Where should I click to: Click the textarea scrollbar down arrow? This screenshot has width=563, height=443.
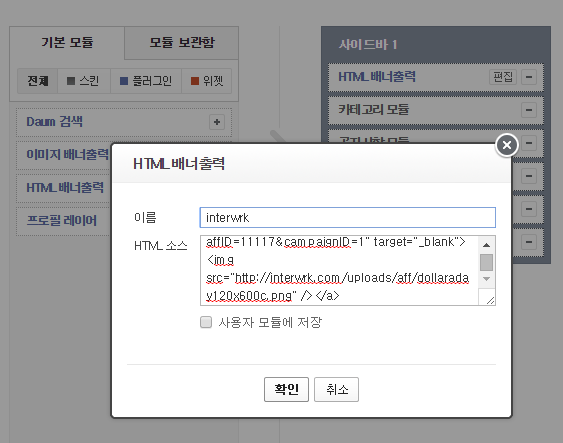(x=487, y=279)
